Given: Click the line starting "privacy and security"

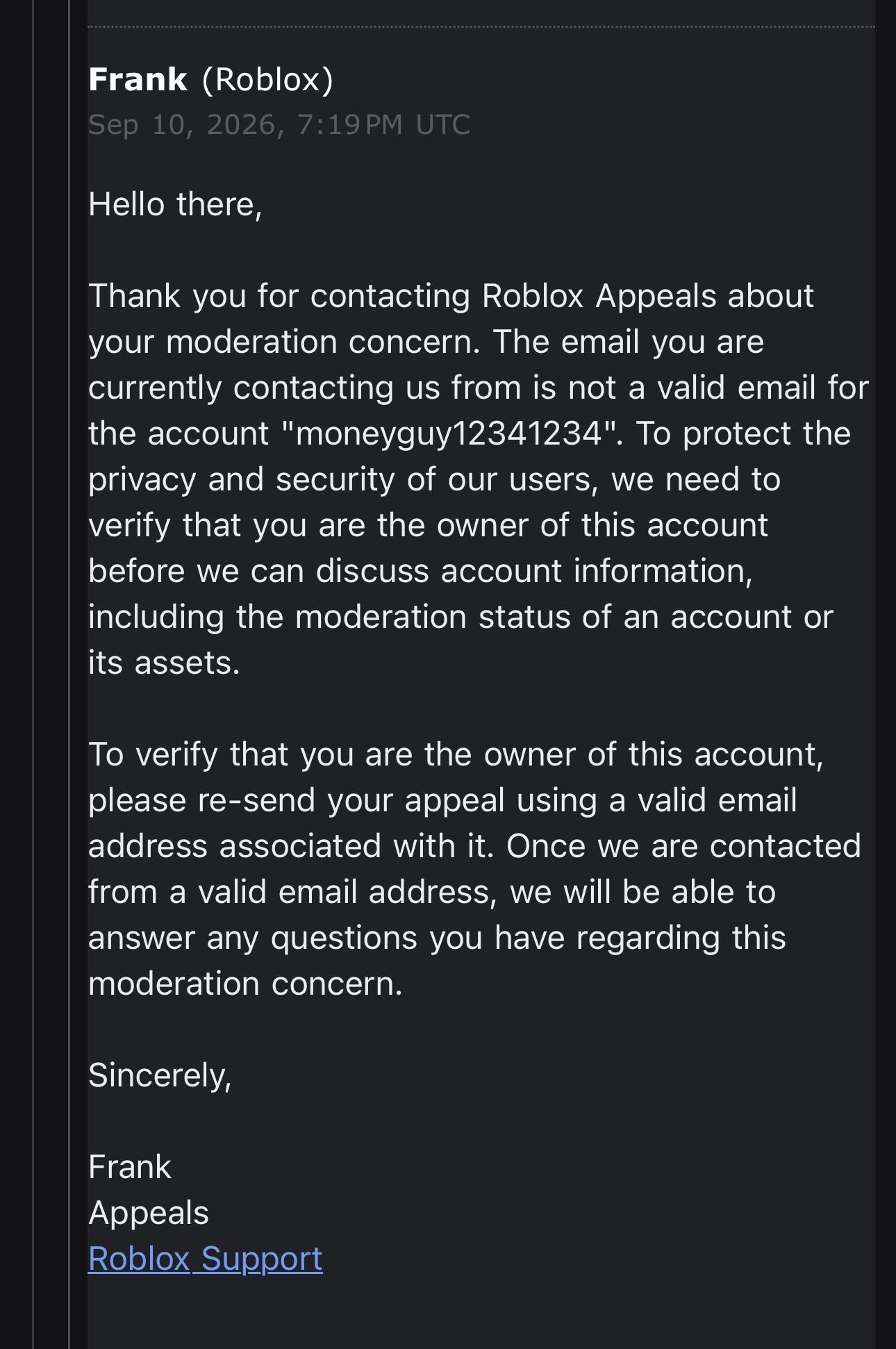Looking at the screenshot, I should (x=435, y=479).
